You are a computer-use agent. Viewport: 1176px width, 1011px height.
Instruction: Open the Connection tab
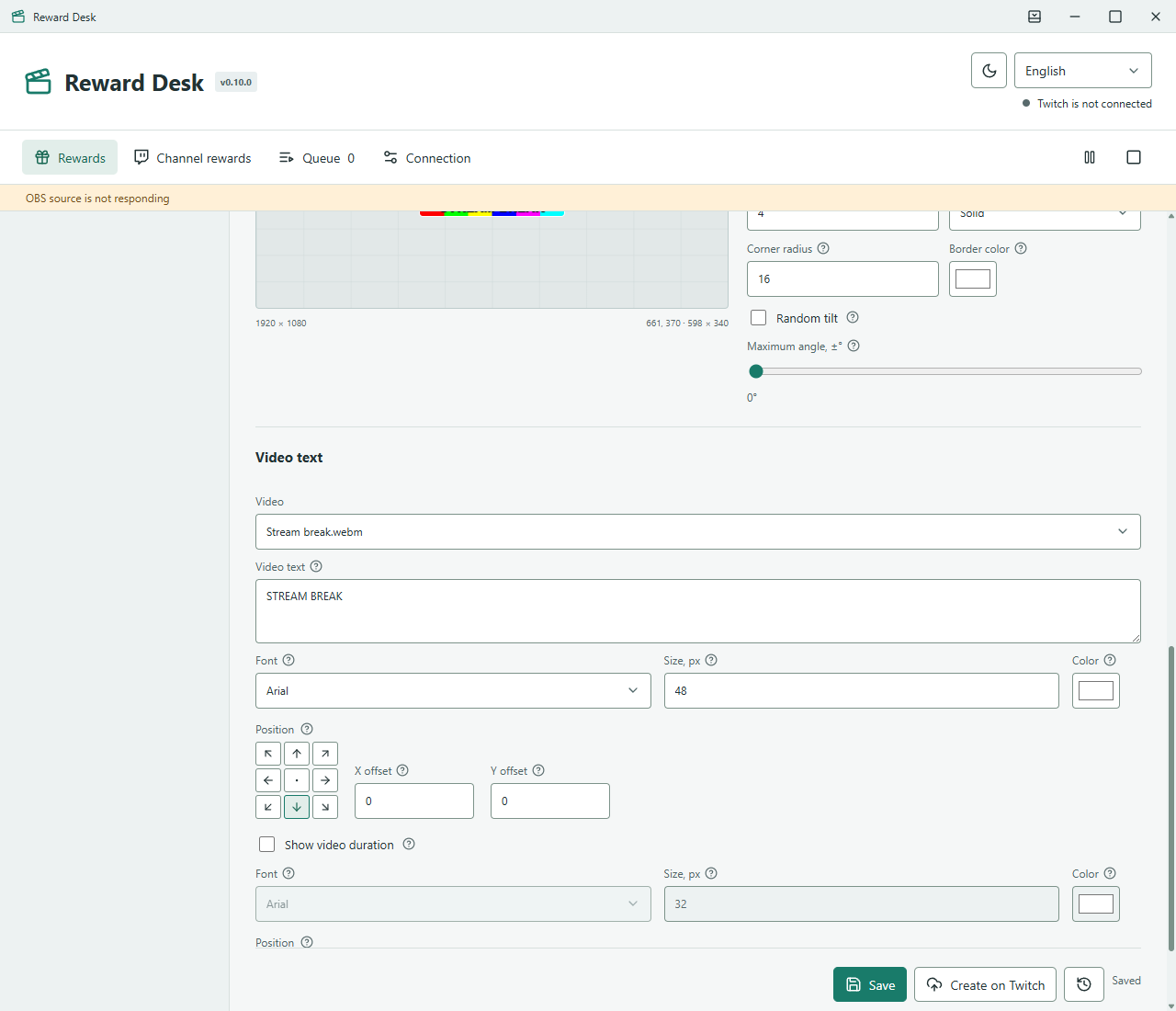click(427, 157)
